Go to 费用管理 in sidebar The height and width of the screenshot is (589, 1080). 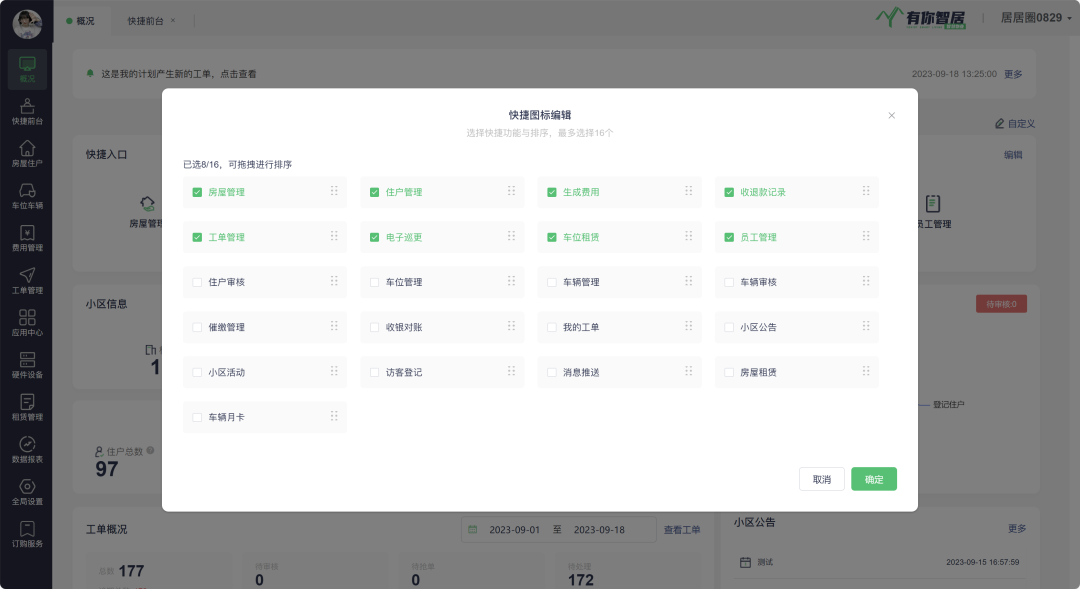pyautogui.click(x=27, y=238)
